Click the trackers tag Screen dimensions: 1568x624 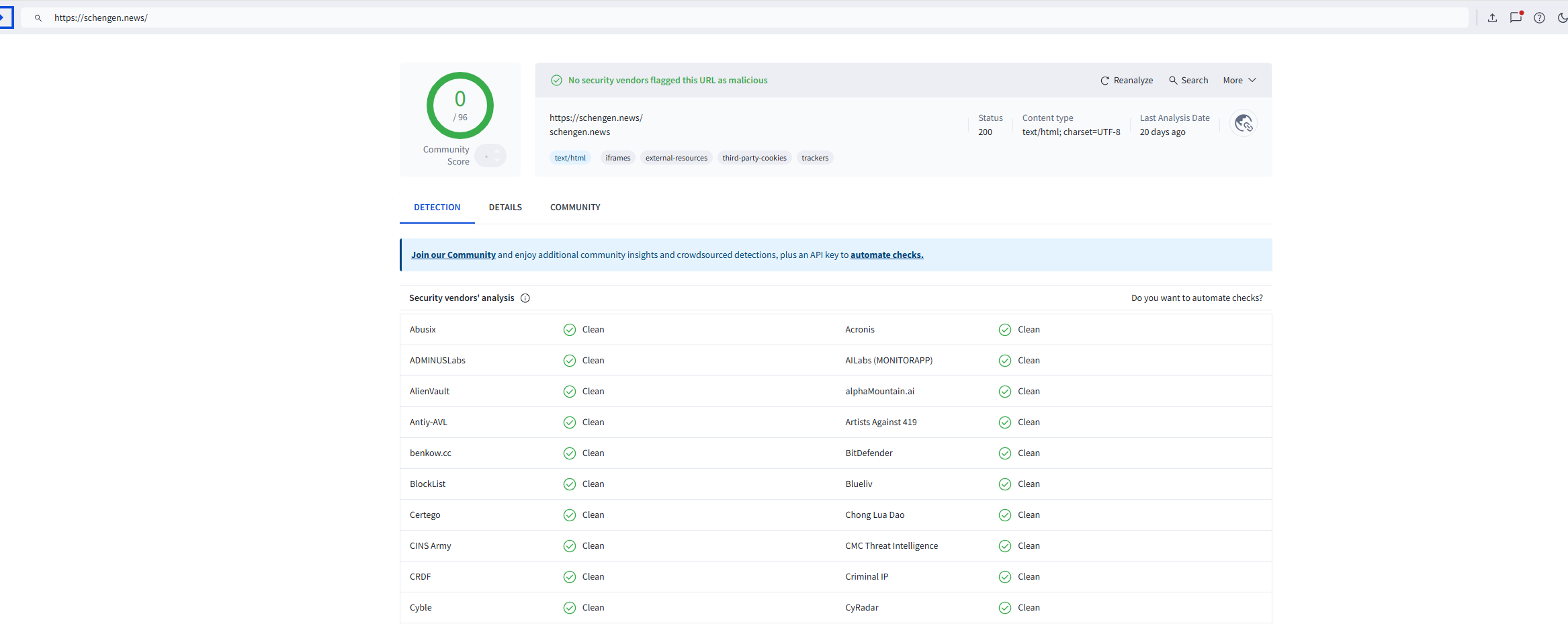pos(815,159)
